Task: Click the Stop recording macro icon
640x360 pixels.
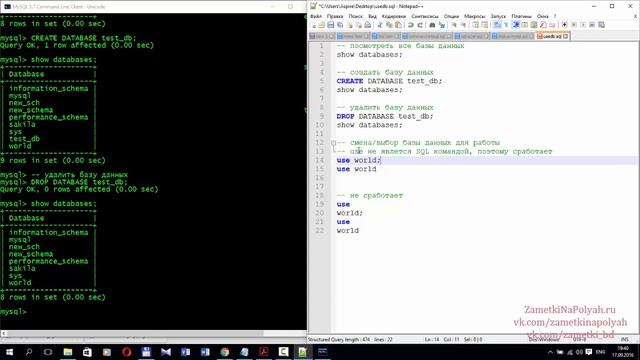Action: pos(573,25)
